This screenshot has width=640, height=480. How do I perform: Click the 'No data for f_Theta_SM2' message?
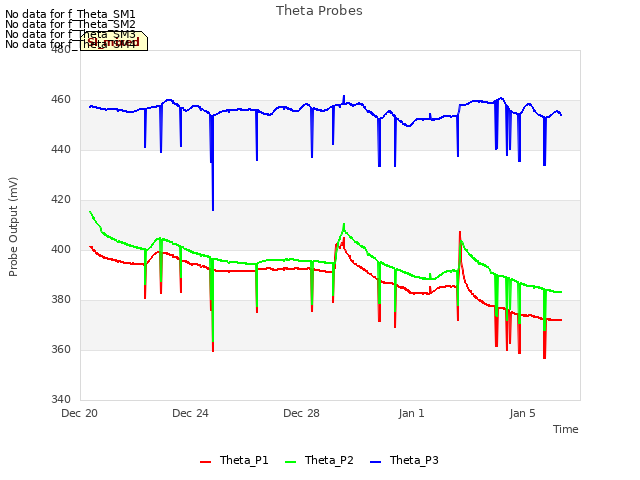[x=70, y=24]
